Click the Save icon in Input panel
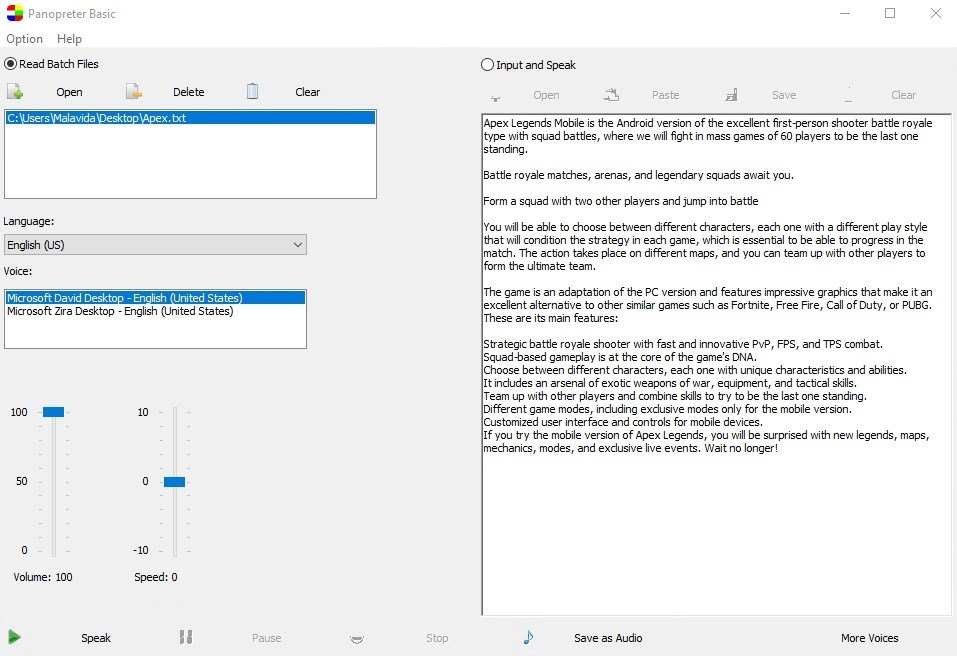The image size is (957, 656). click(x=731, y=95)
